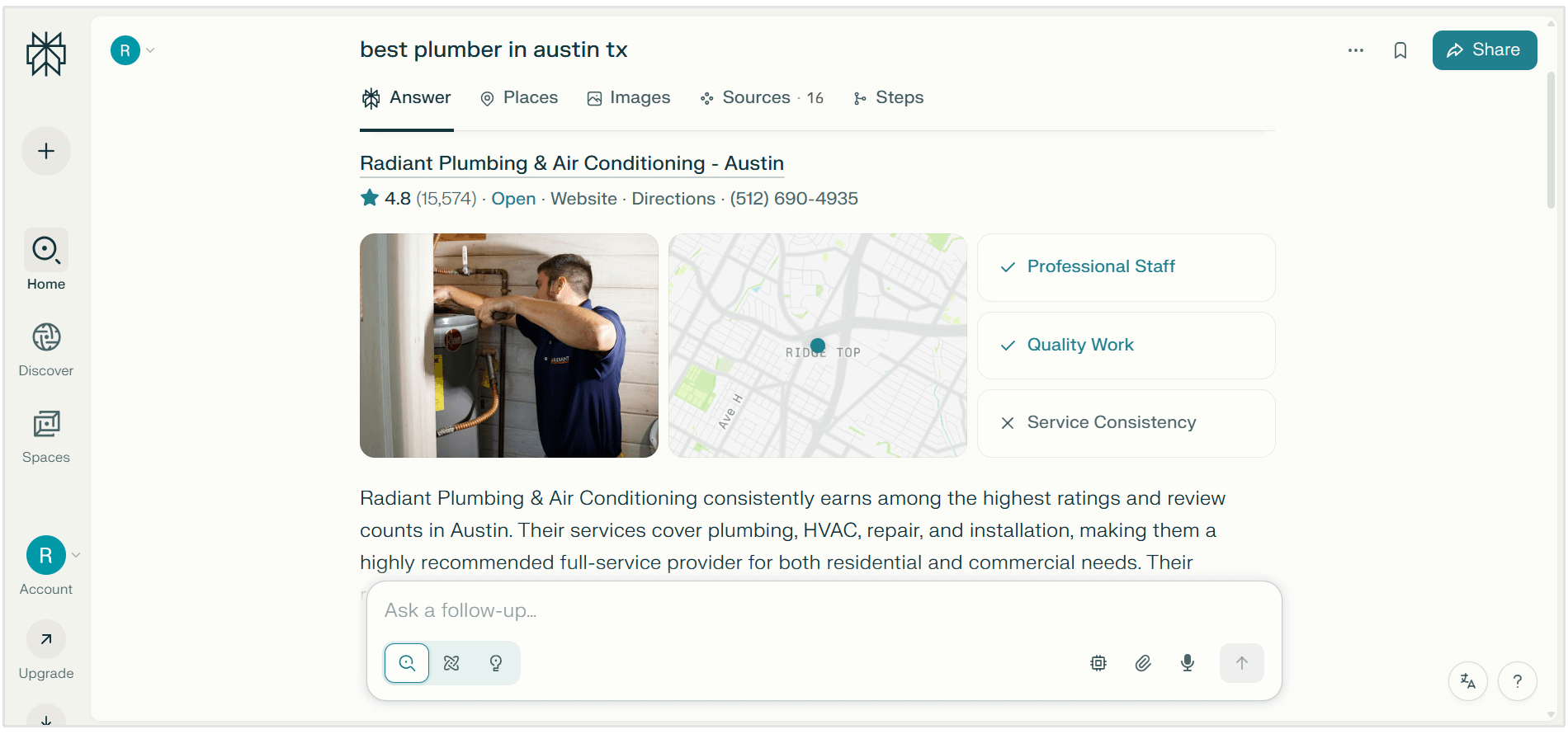Screen dimensions: 1568x734
Task: Toggle the Quality Work chip
Action: (1126, 345)
